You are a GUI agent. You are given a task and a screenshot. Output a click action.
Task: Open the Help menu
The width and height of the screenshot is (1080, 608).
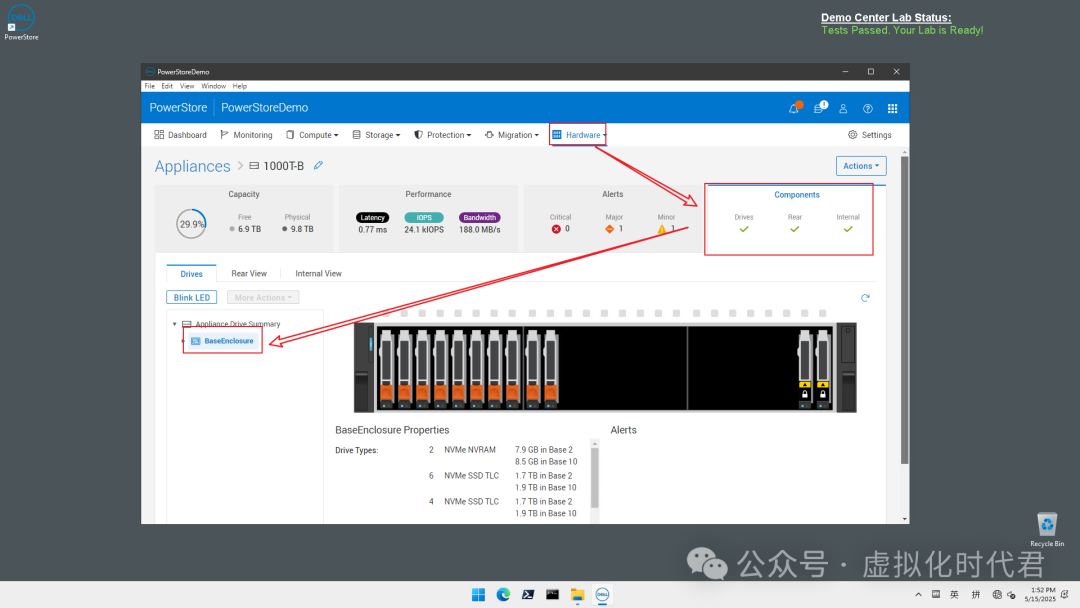240,86
